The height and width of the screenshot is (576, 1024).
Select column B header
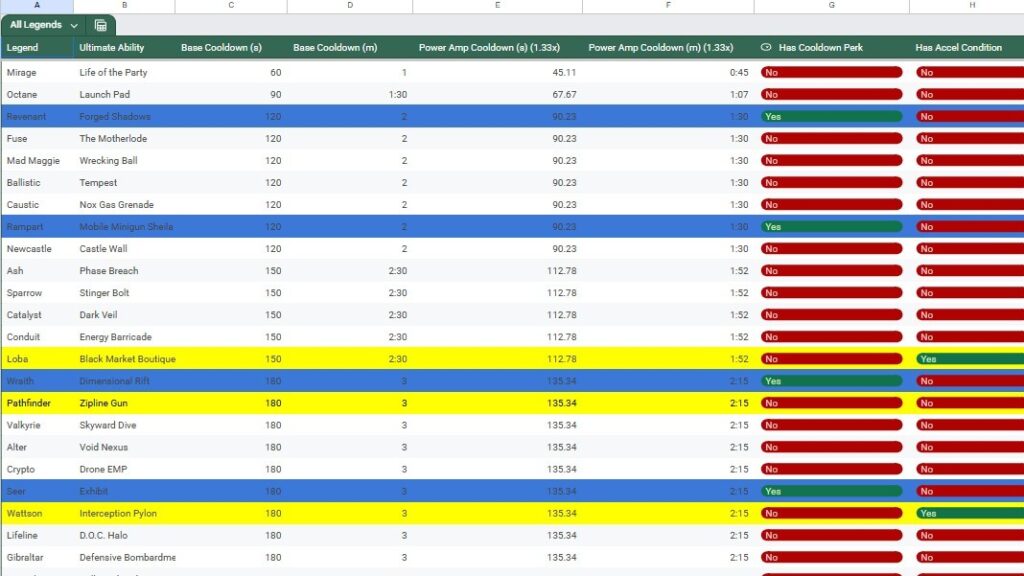(124, 6)
